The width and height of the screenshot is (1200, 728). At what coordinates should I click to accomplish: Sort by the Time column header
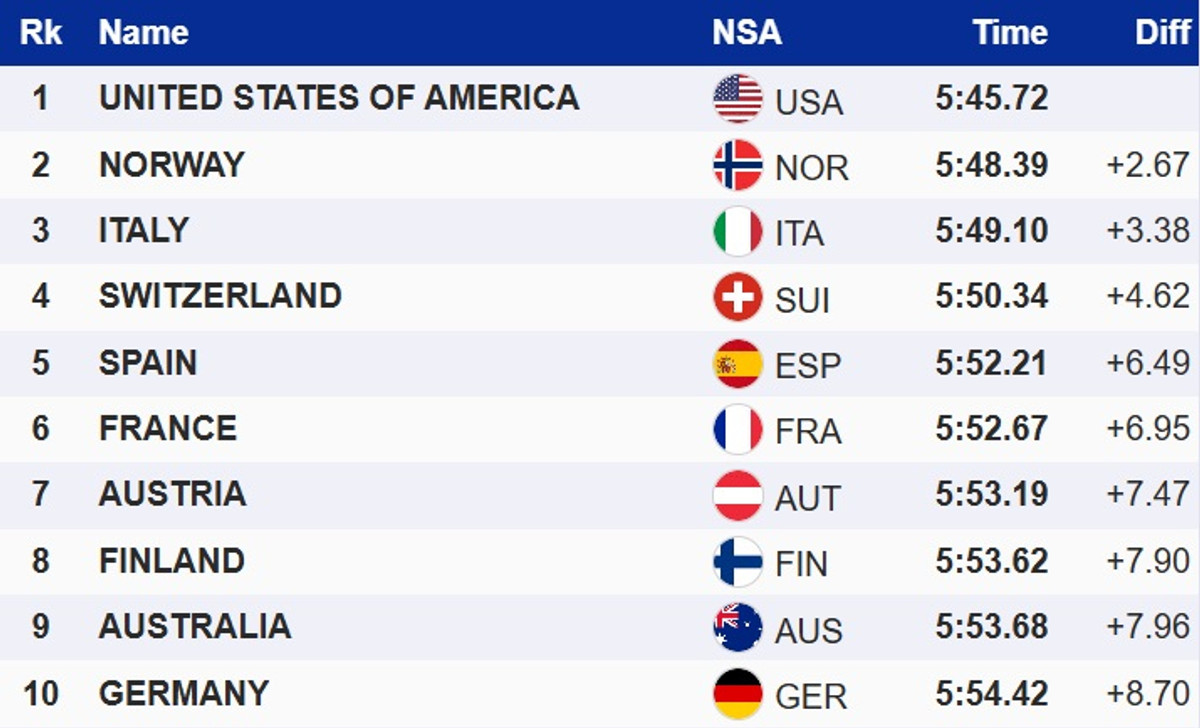pos(1009,33)
